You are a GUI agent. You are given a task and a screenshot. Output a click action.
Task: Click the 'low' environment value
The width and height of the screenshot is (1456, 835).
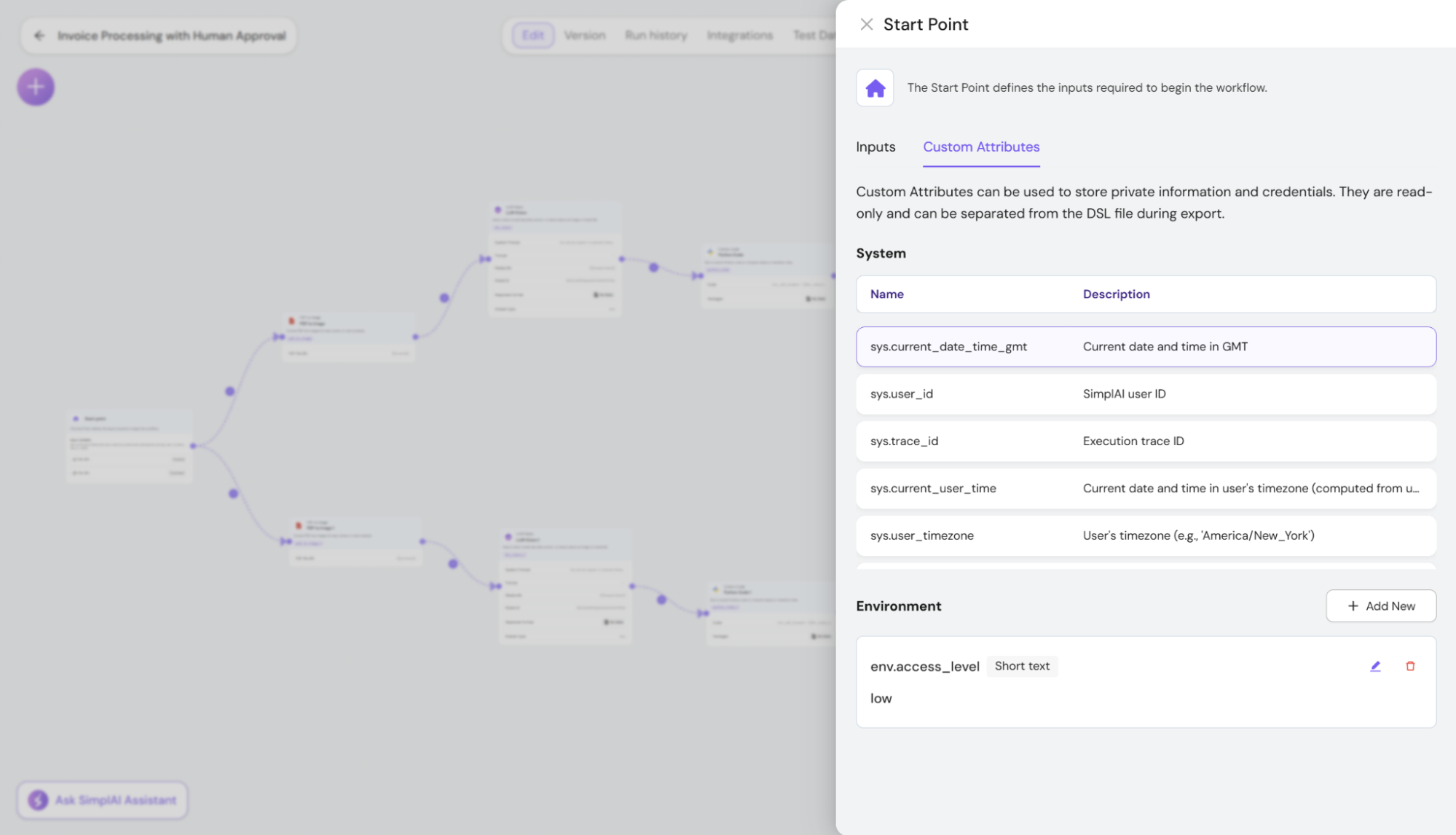(881, 698)
